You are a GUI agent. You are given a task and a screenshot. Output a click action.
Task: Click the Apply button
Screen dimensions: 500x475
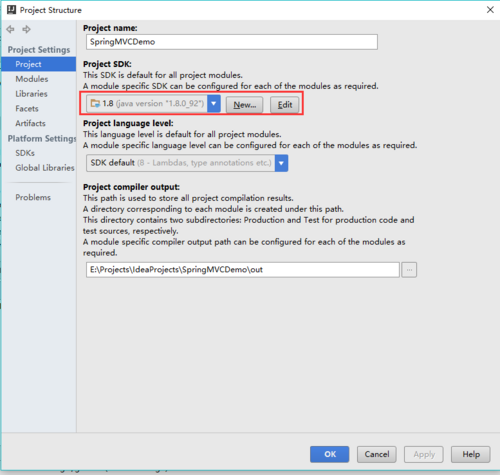click(424, 454)
